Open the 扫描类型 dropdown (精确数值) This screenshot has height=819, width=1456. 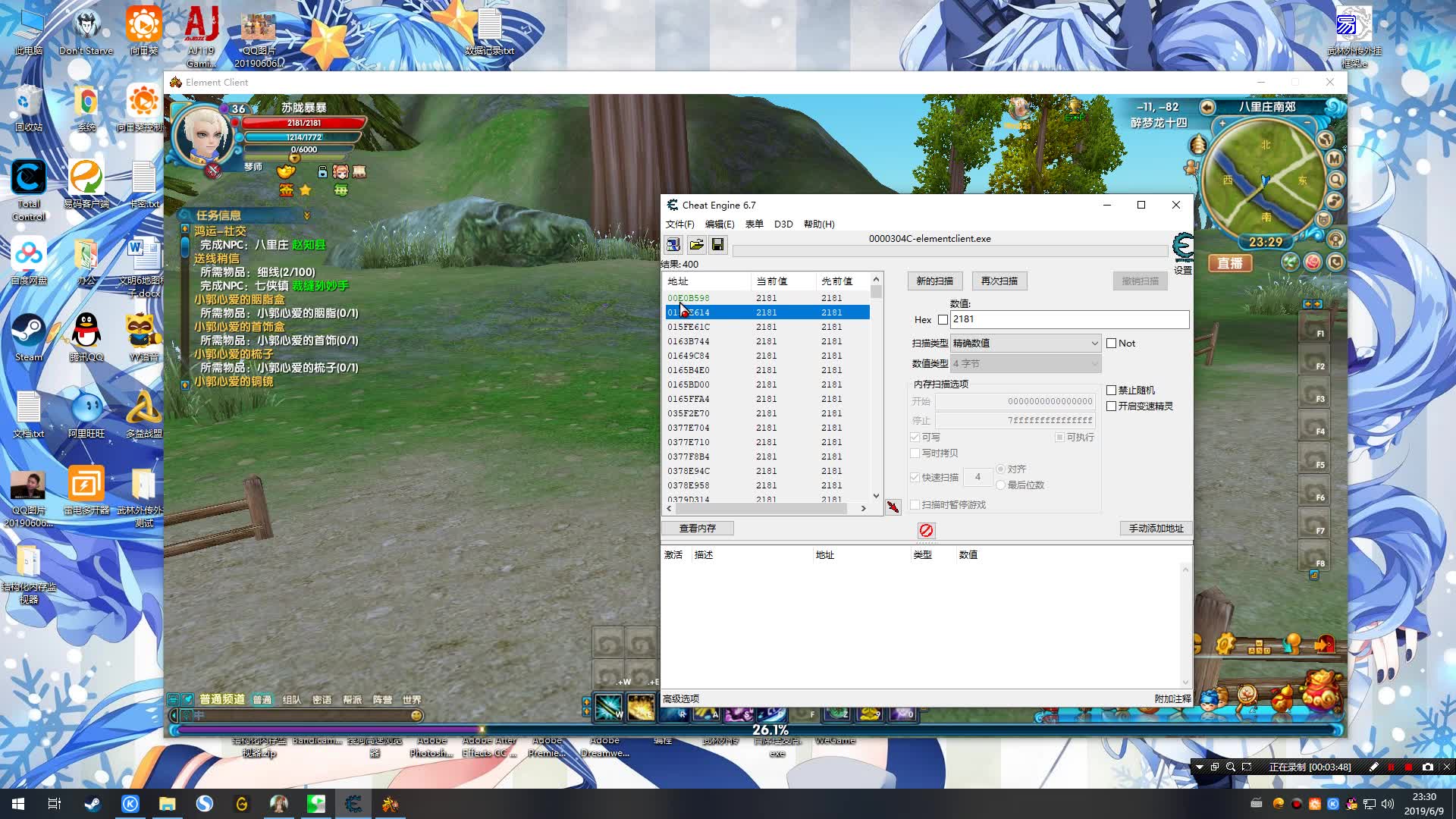[1025, 344]
